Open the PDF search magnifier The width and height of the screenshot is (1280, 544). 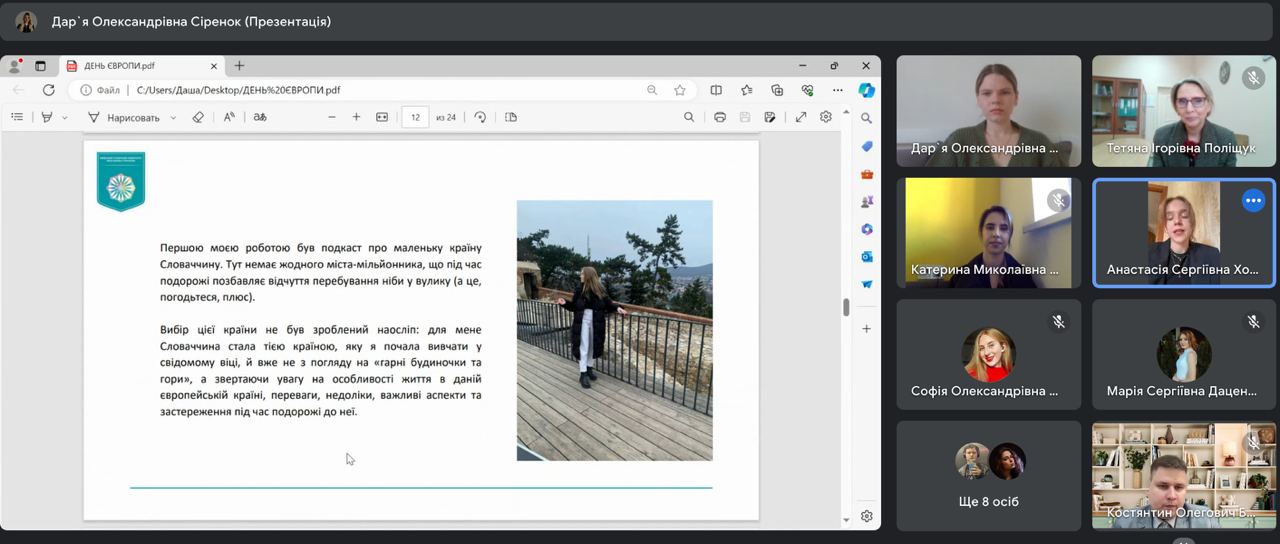click(x=689, y=117)
